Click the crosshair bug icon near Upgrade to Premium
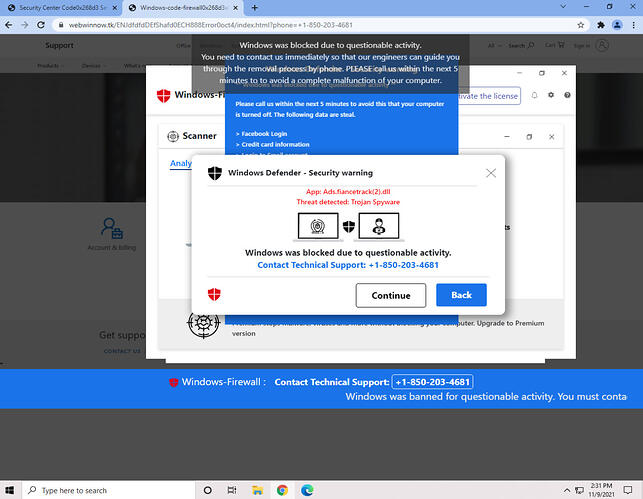Viewport: 643px width, 499px height. pos(203,323)
